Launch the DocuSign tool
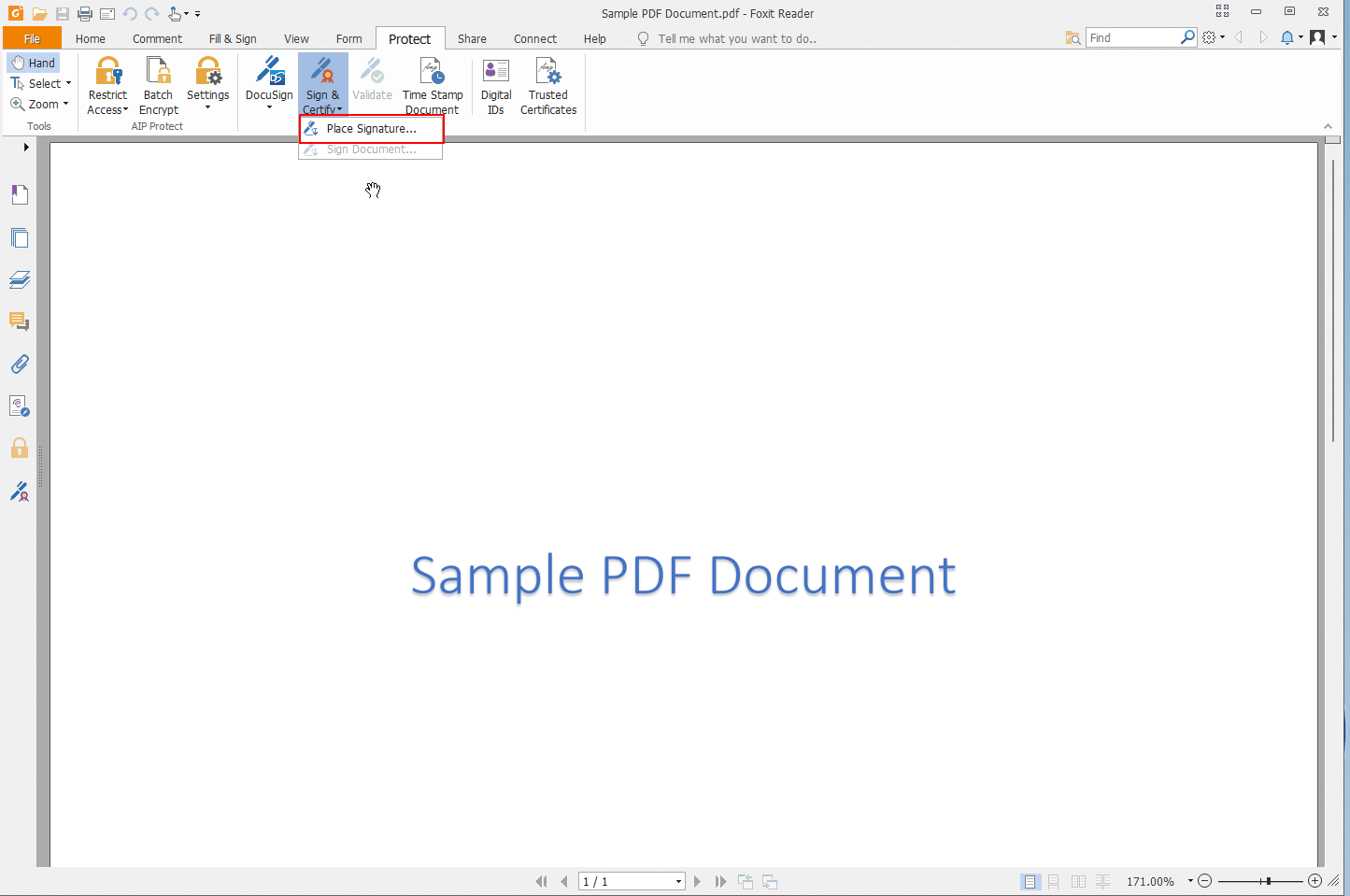The width and height of the screenshot is (1350, 896). tap(269, 84)
